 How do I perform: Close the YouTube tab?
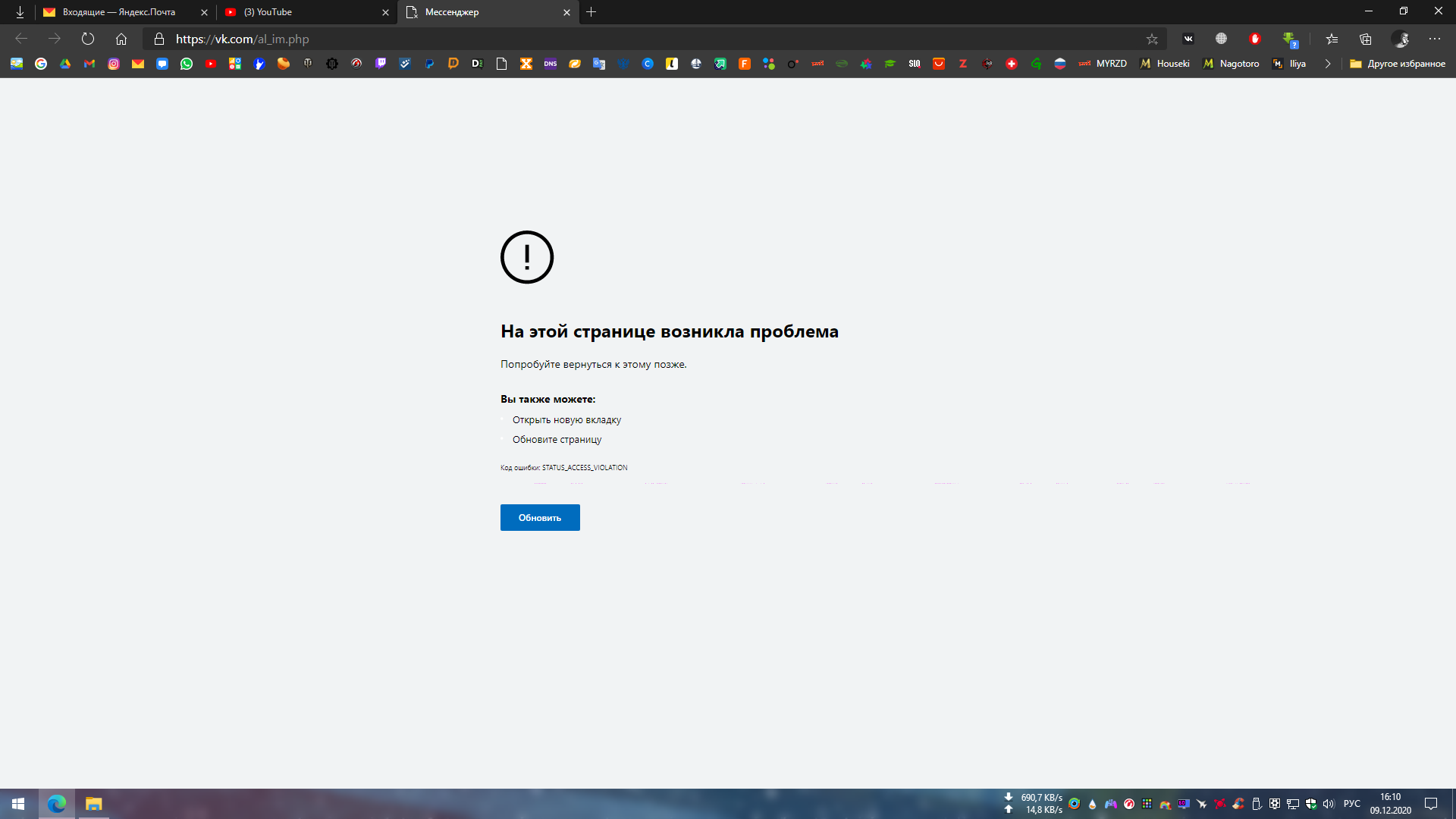(x=385, y=12)
